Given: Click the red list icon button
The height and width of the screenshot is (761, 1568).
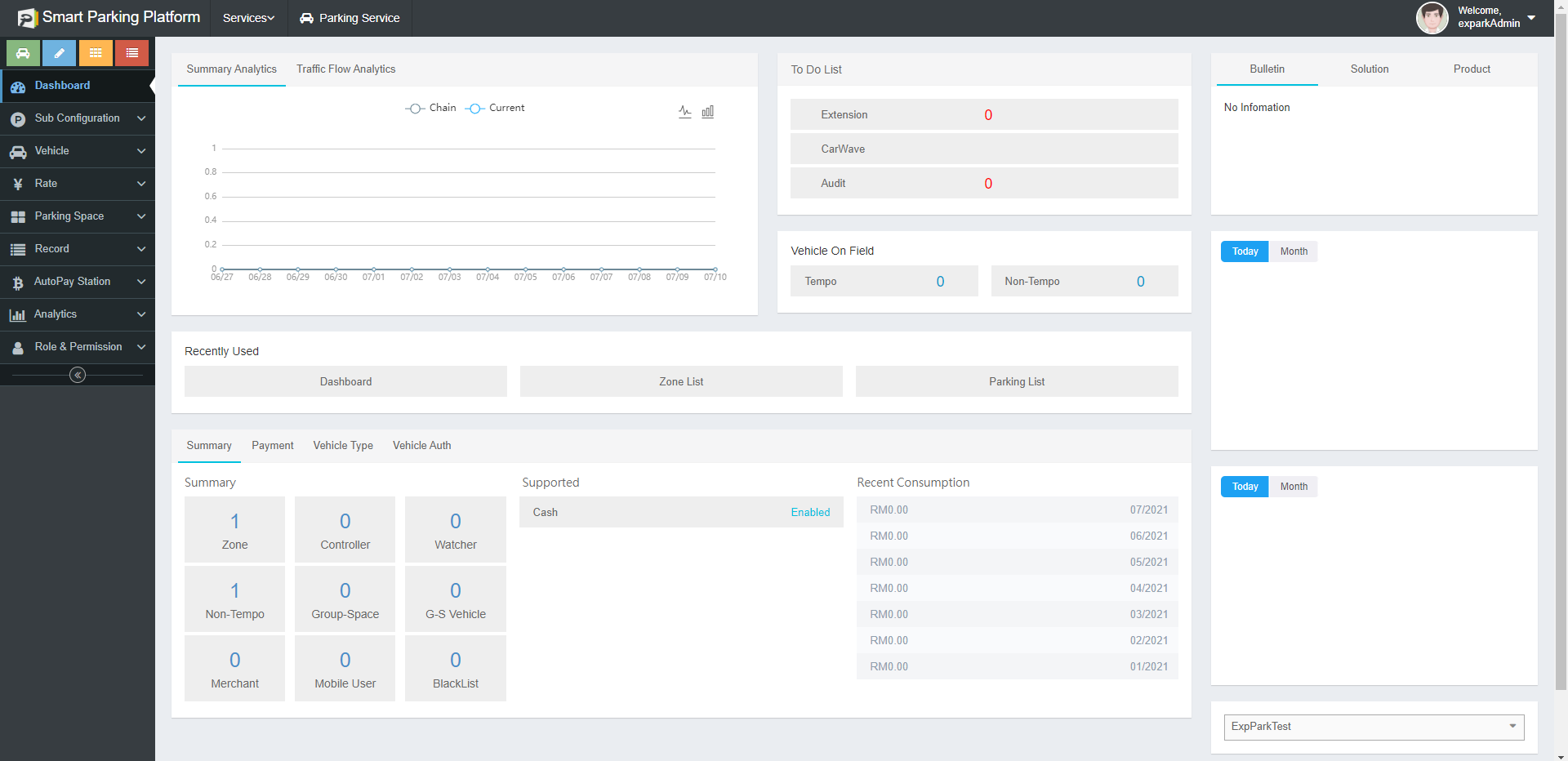Looking at the screenshot, I should 131,53.
